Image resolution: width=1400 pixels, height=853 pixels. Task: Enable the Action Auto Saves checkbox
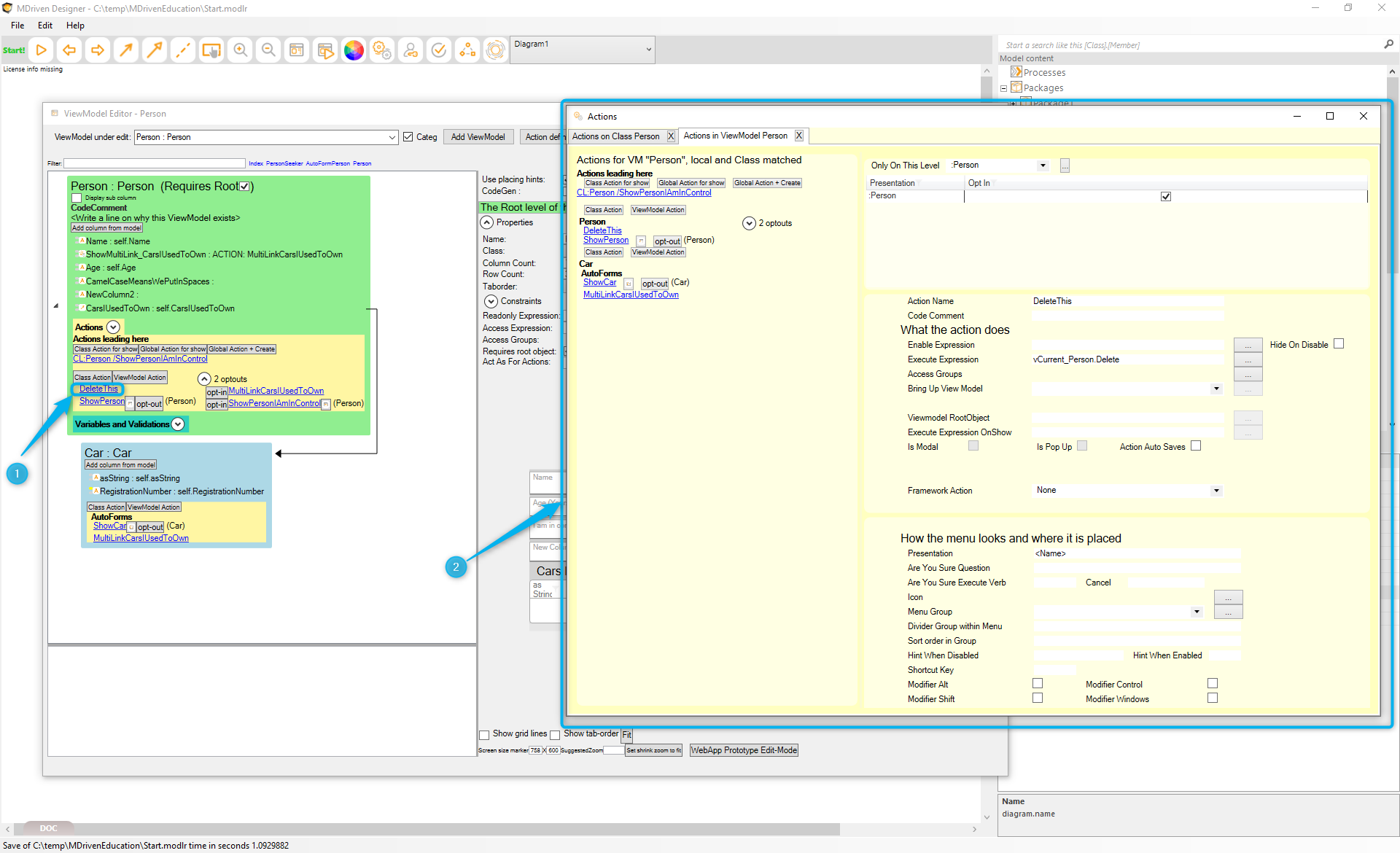[x=1196, y=446]
